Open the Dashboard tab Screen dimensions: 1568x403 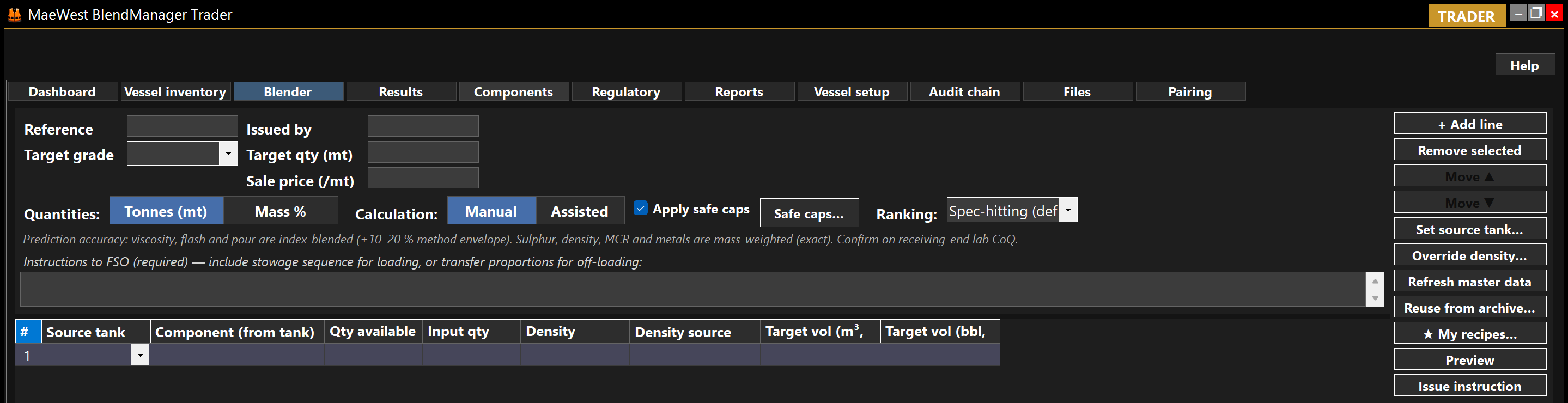[x=62, y=91]
